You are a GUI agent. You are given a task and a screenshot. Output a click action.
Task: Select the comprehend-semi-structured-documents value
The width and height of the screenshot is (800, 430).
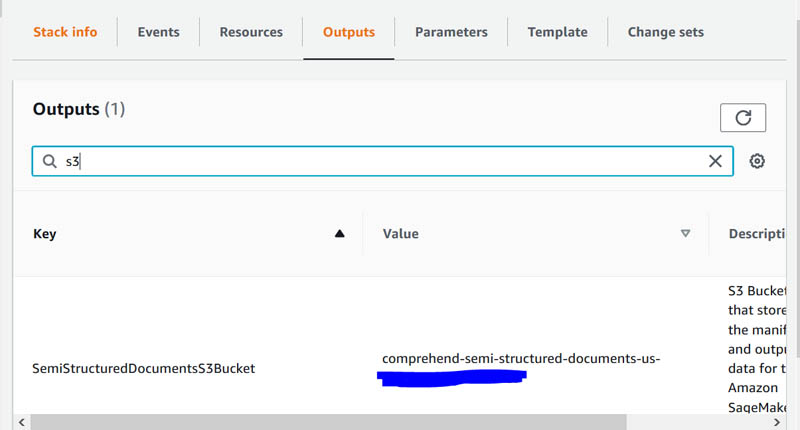click(521, 359)
